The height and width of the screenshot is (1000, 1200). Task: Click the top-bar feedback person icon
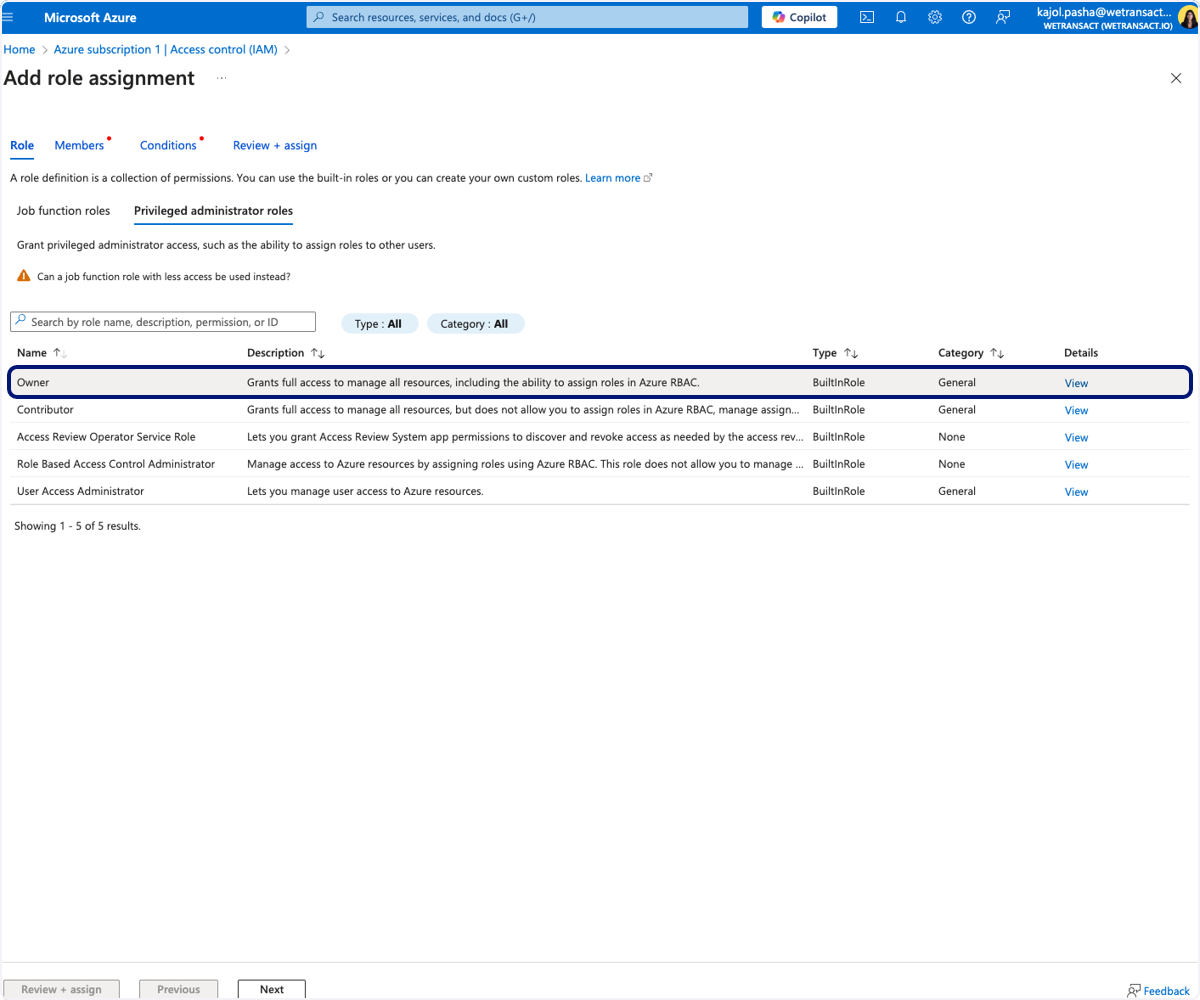(x=1003, y=17)
